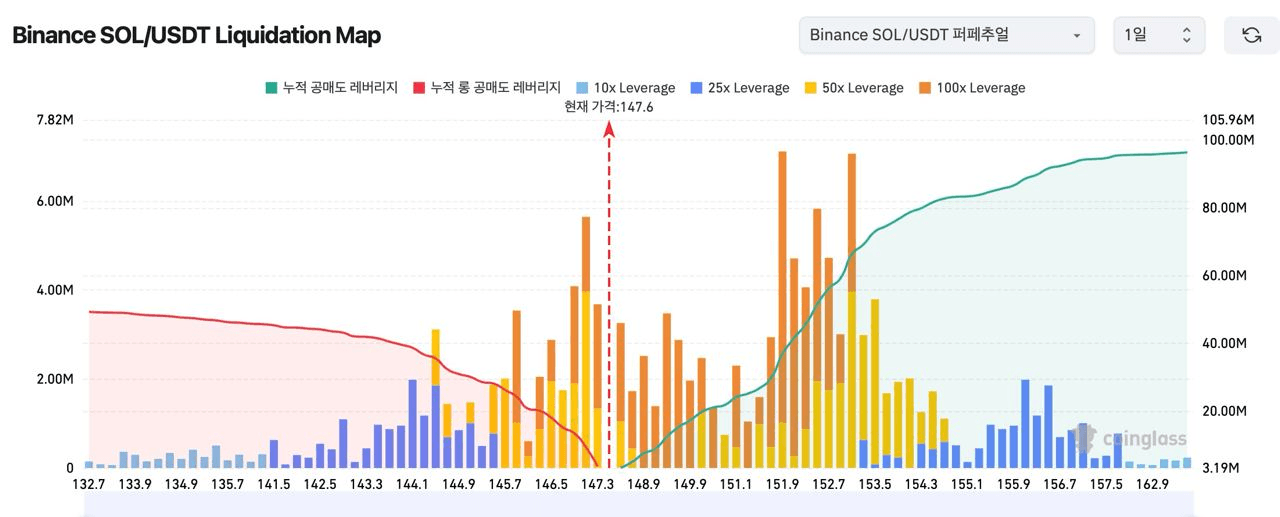Click the 157.5 x-axis label
This screenshot has height=517, width=1280.
(x=1106, y=484)
